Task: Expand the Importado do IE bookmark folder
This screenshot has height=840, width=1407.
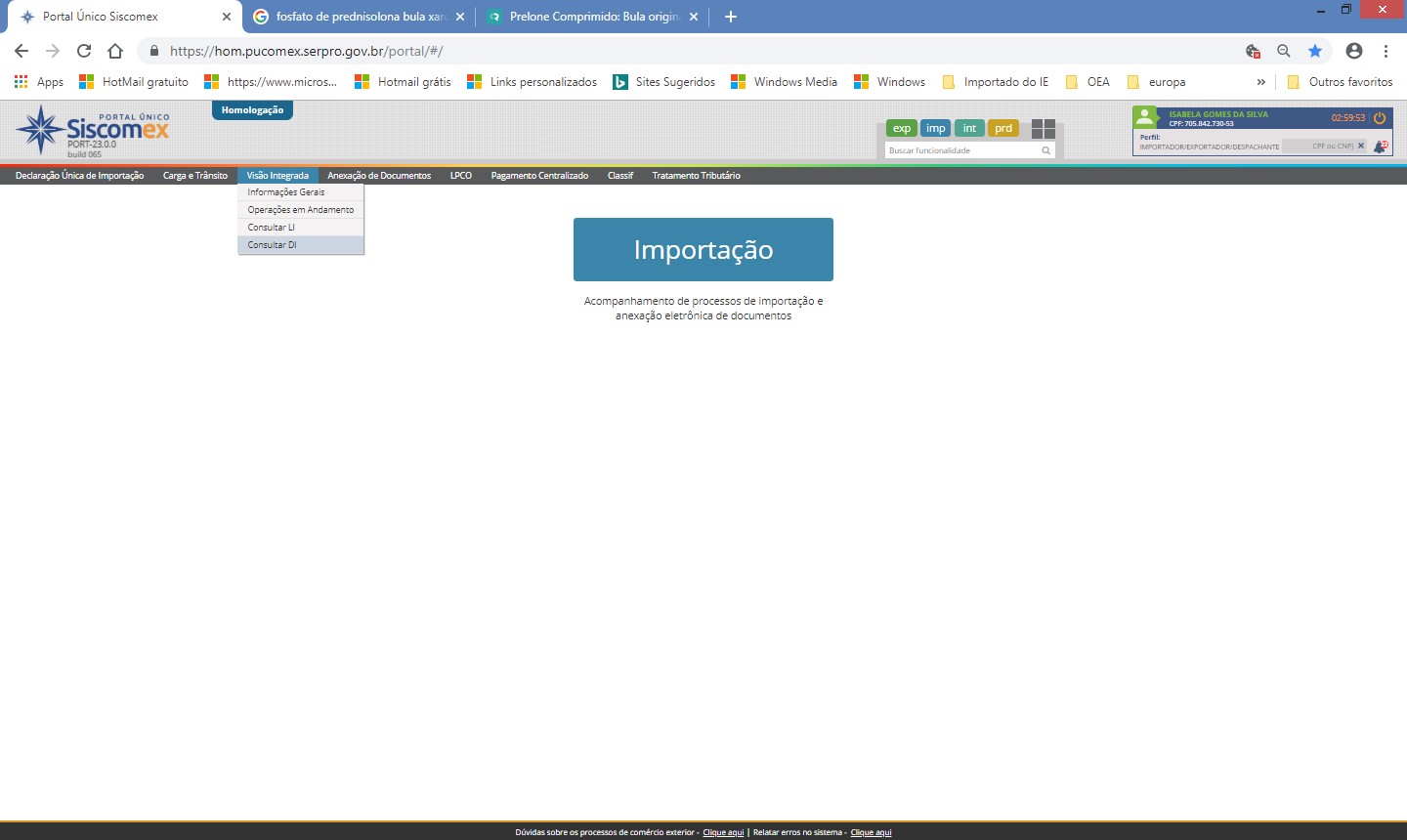Action: pos(995,82)
